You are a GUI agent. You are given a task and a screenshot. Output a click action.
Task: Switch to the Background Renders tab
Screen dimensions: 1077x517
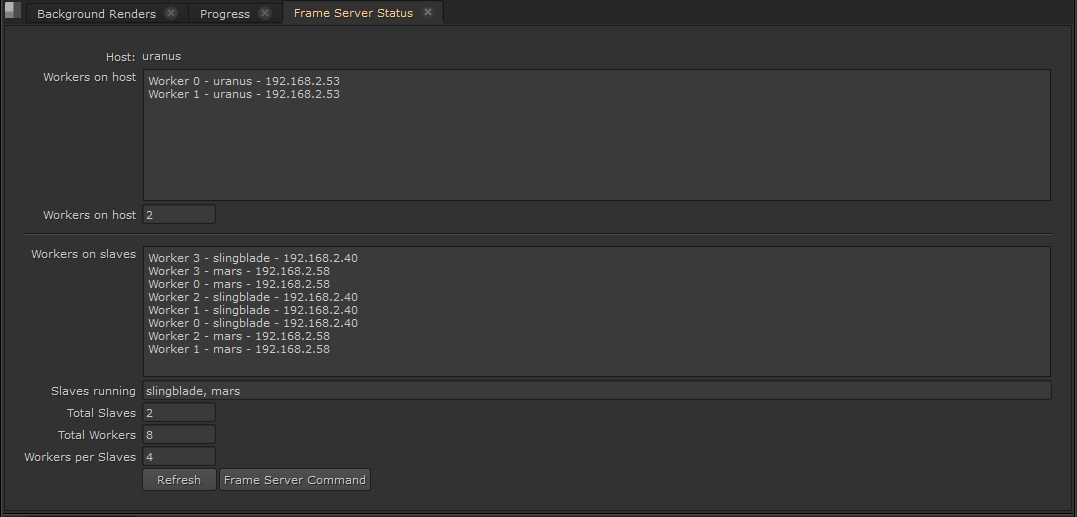(96, 14)
